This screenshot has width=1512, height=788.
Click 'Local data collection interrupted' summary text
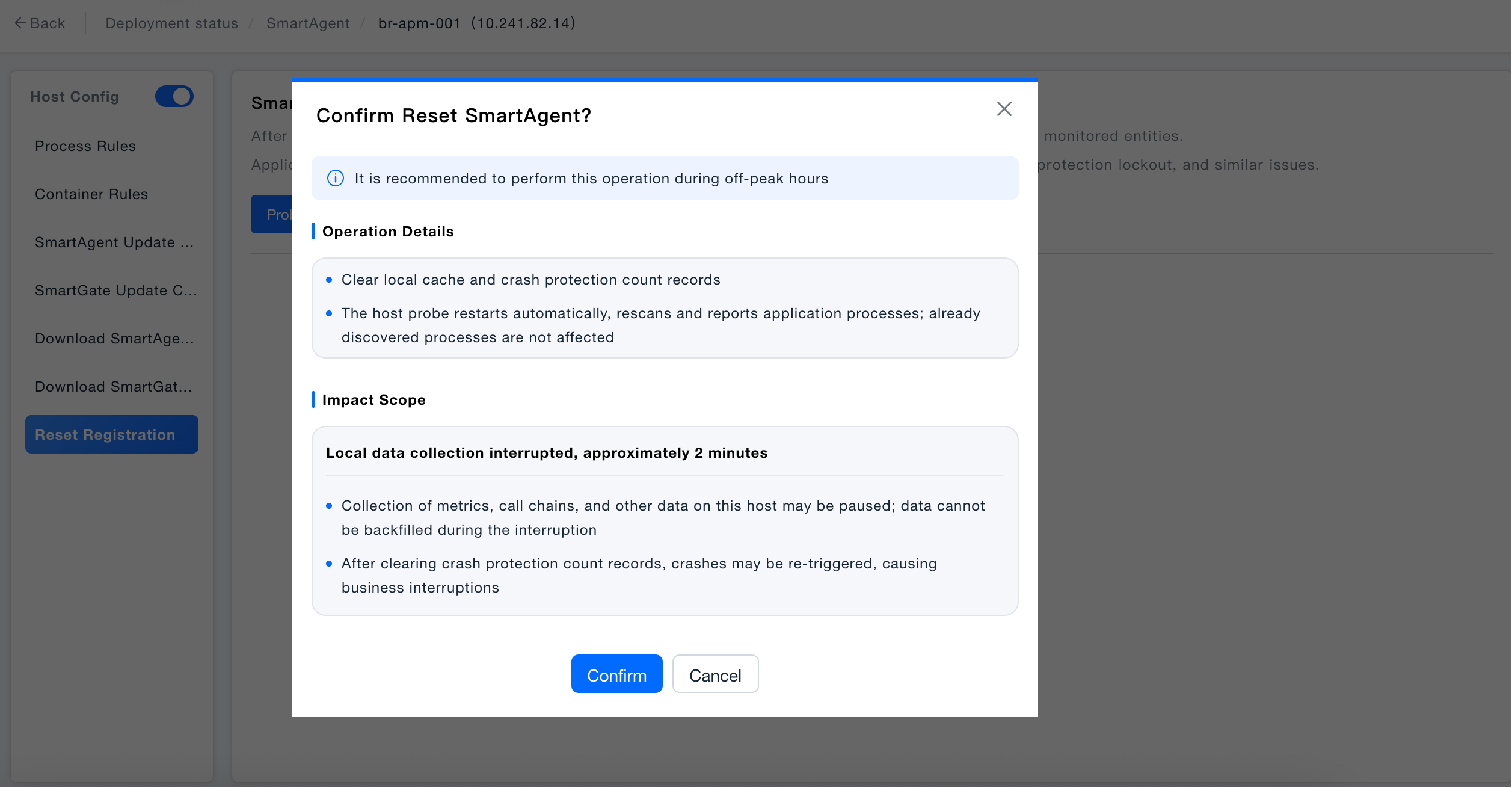(x=546, y=453)
